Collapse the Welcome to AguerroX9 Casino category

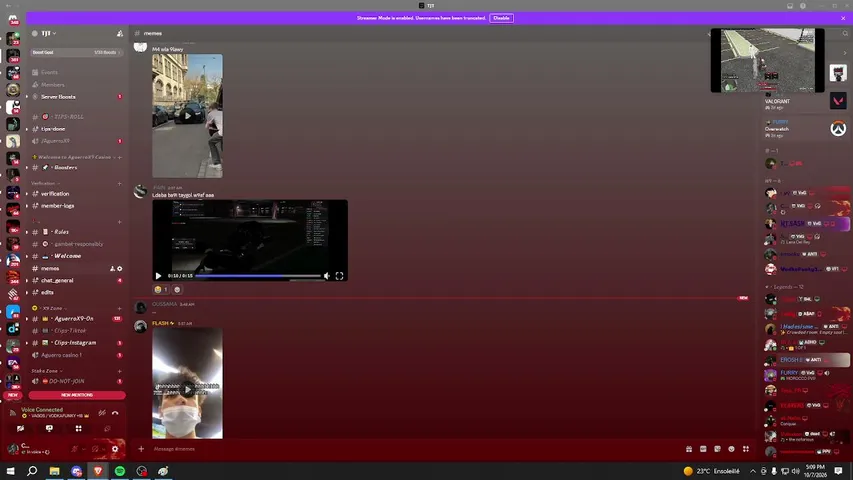click(74, 157)
